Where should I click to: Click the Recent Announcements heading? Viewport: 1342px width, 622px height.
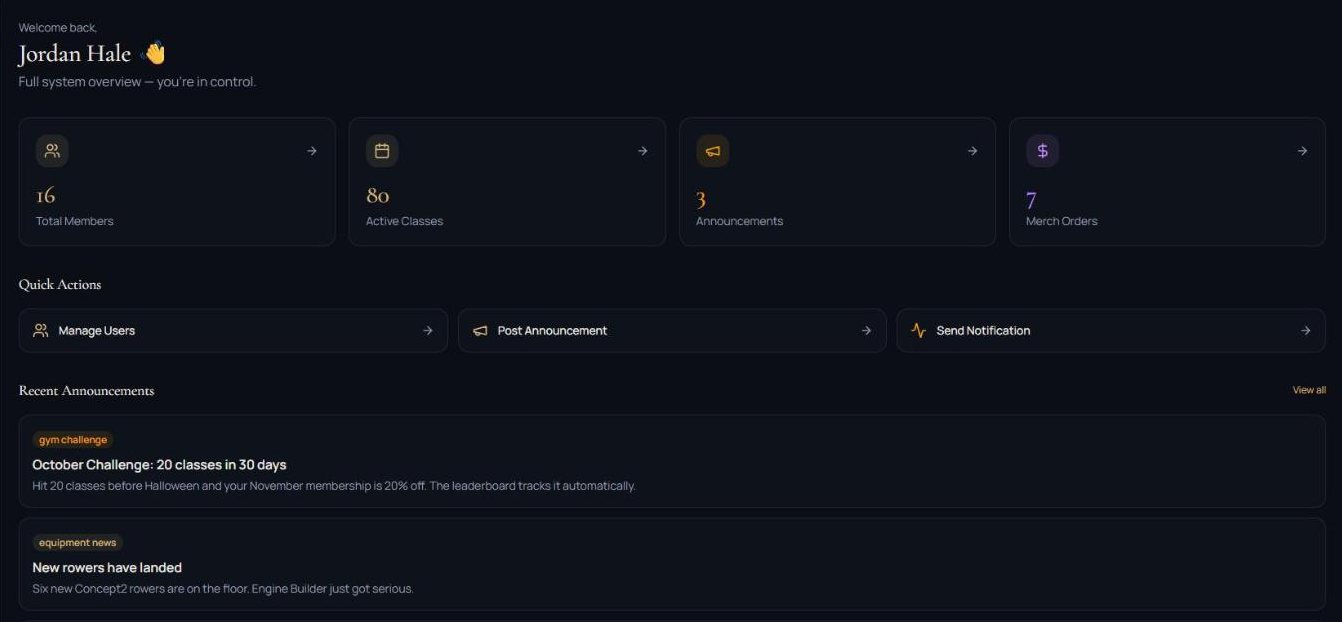pos(86,390)
